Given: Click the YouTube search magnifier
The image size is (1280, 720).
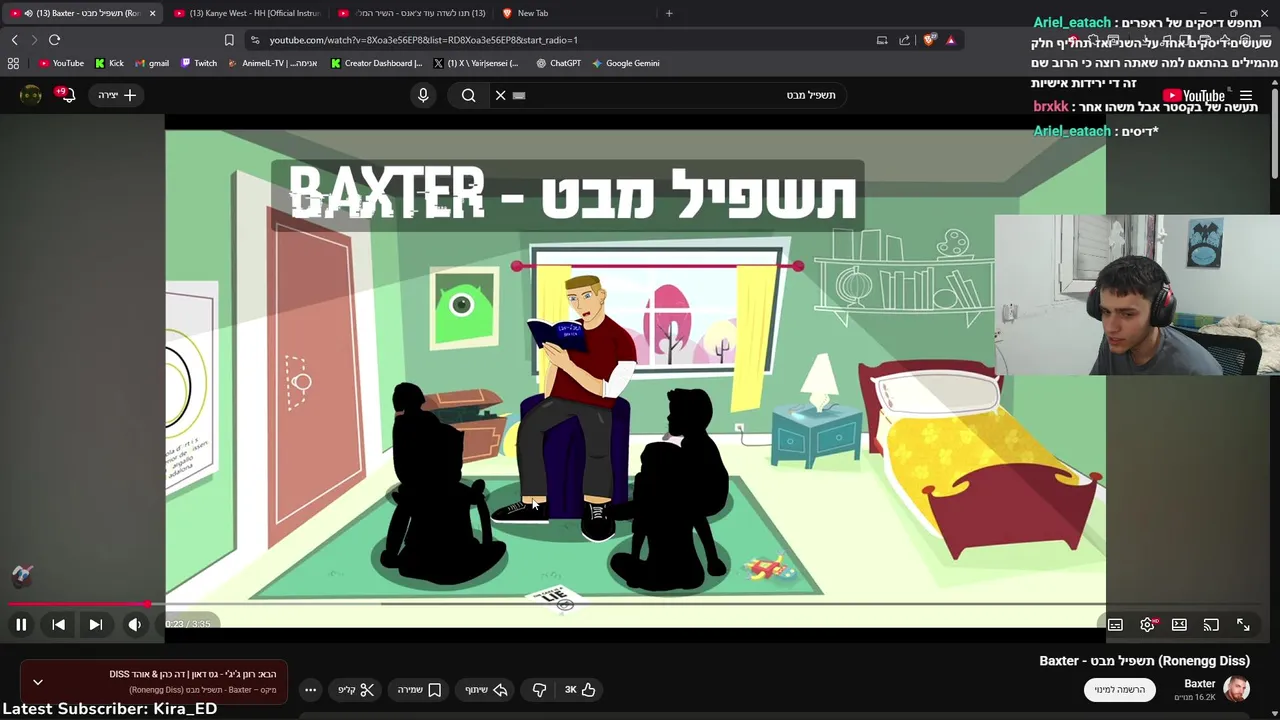Looking at the screenshot, I should coord(468,95).
